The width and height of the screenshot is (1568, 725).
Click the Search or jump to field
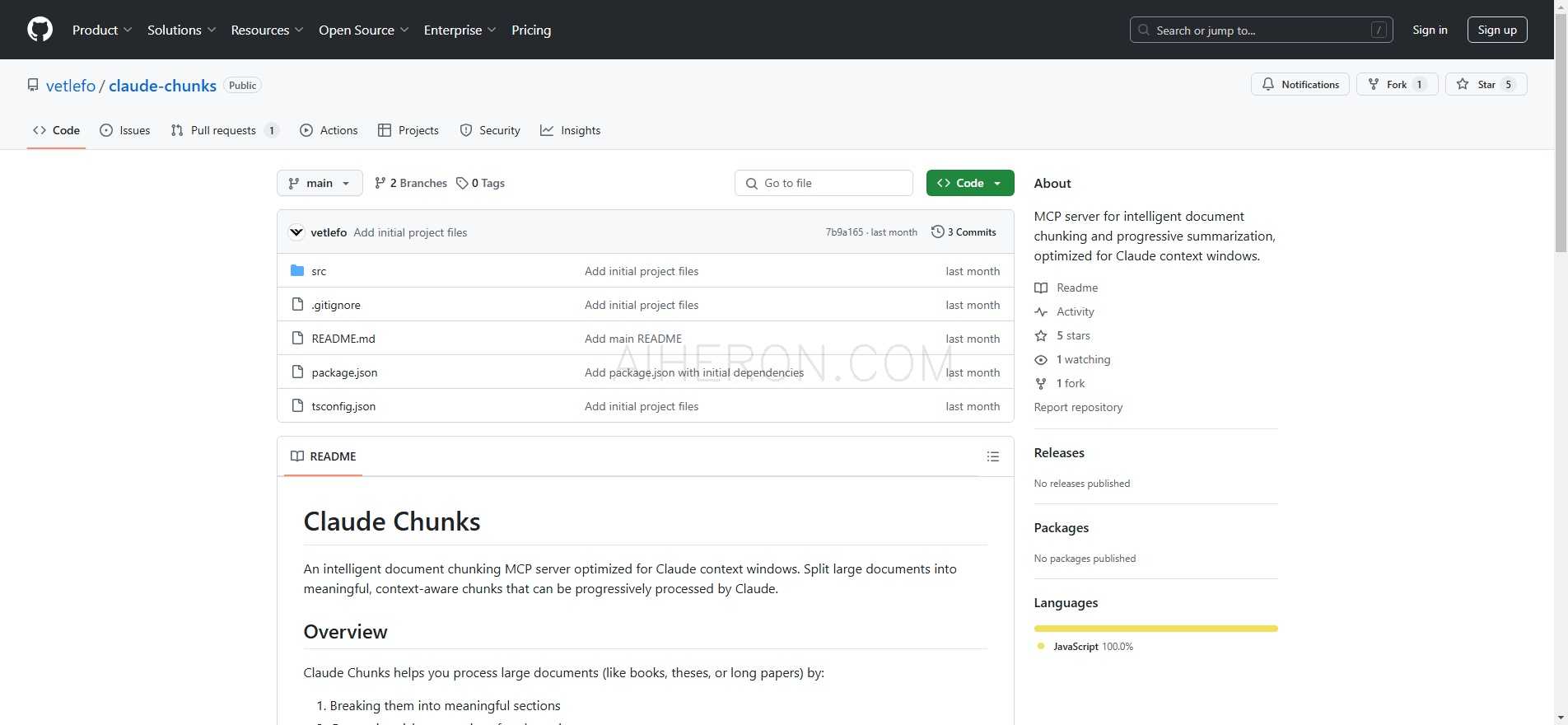pyautogui.click(x=1261, y=30)
